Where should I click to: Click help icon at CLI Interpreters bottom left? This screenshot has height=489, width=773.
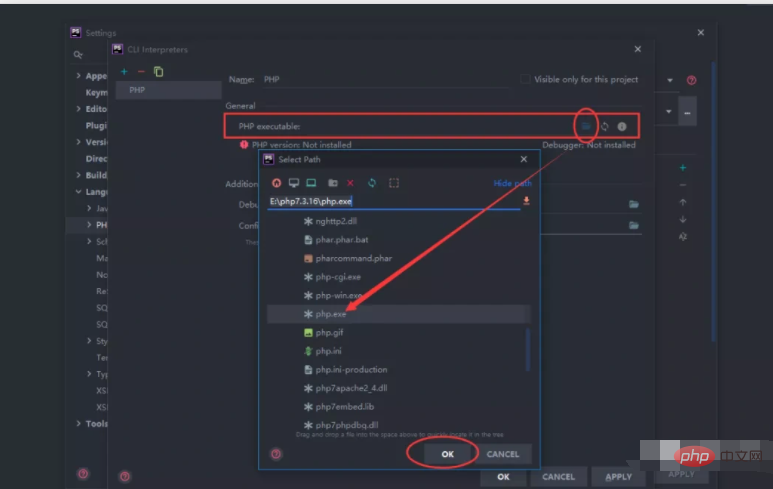click(125, 476)
